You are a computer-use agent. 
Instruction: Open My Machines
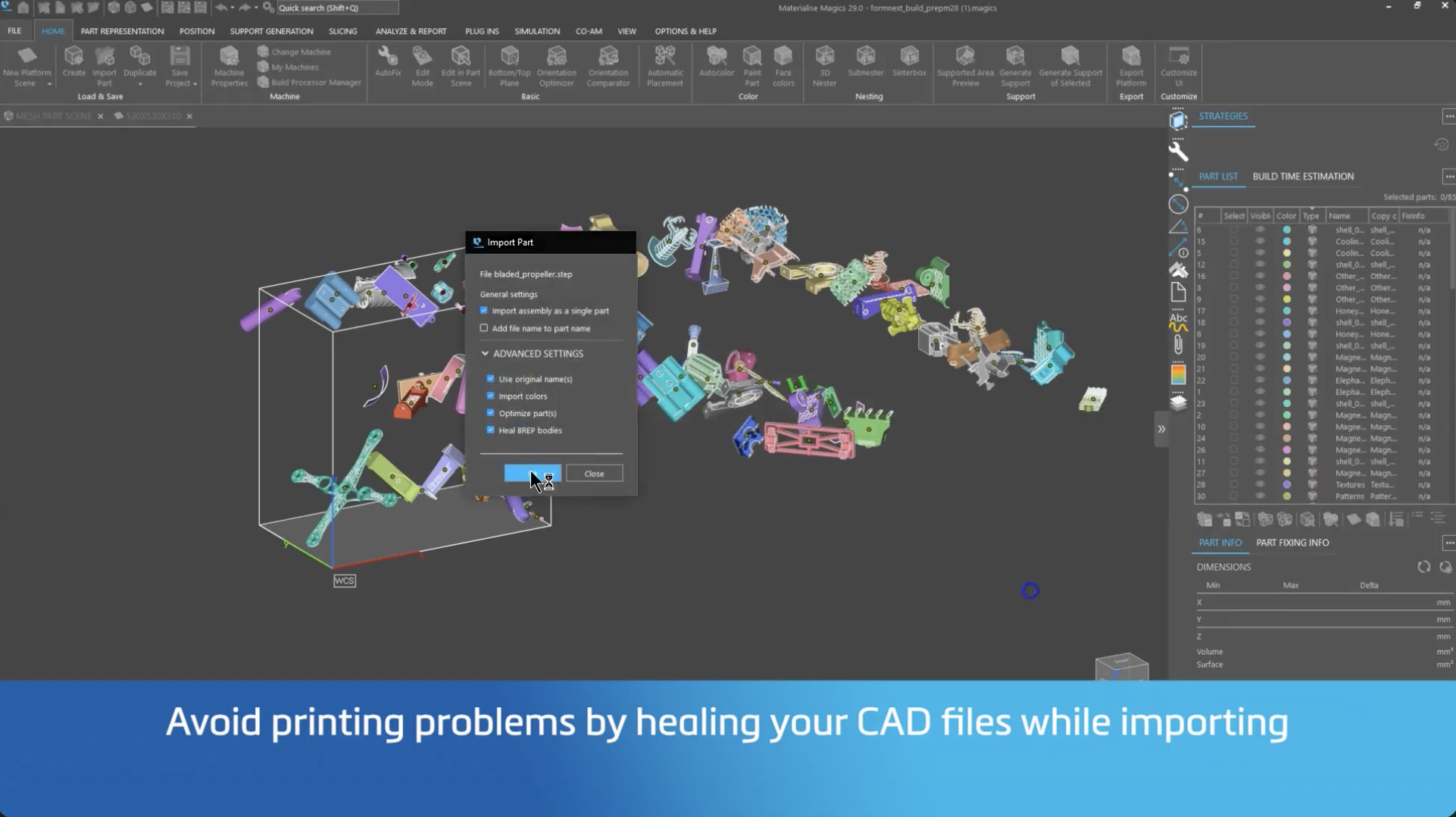288,67
